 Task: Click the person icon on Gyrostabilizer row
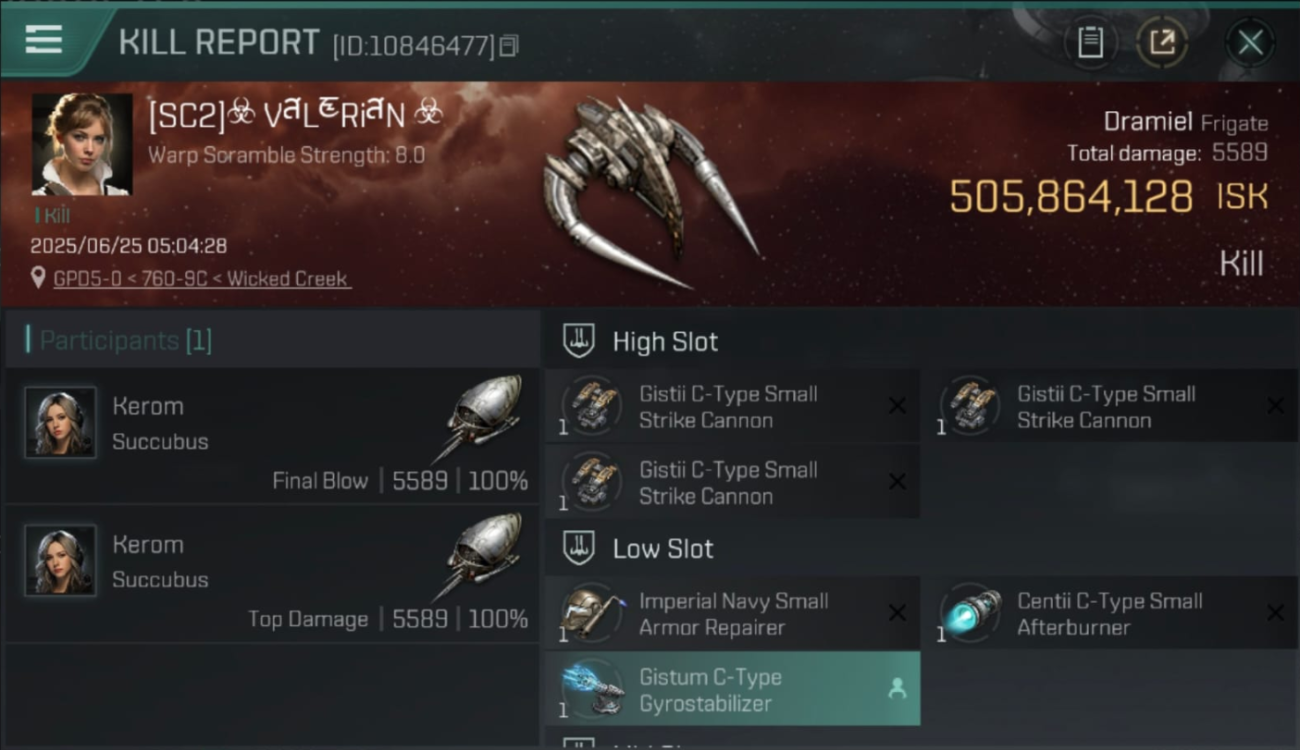click(897, 688)
